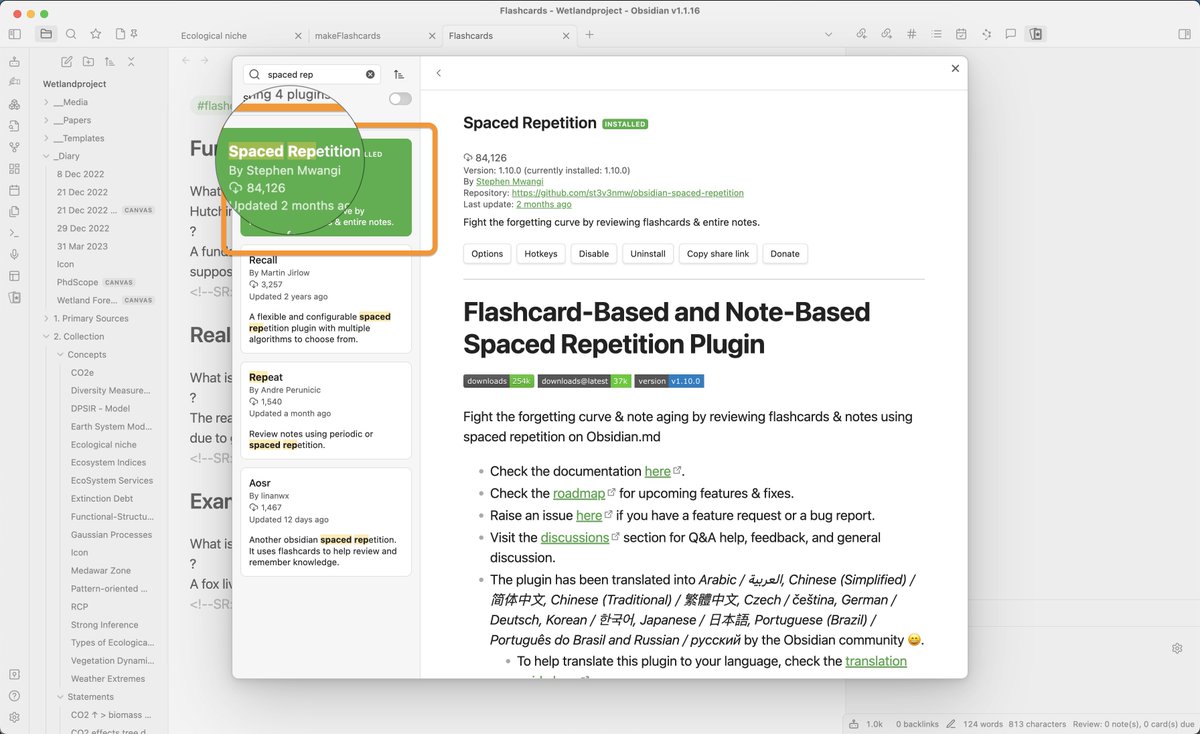Select the Aosr plugin card
1200x734 pixels.
point(326,522)
